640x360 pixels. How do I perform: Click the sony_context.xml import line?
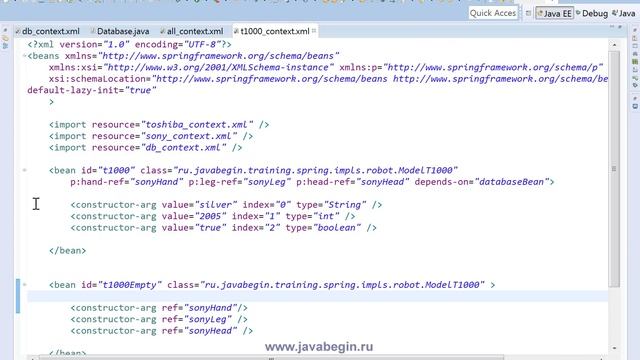click(151, 136)
